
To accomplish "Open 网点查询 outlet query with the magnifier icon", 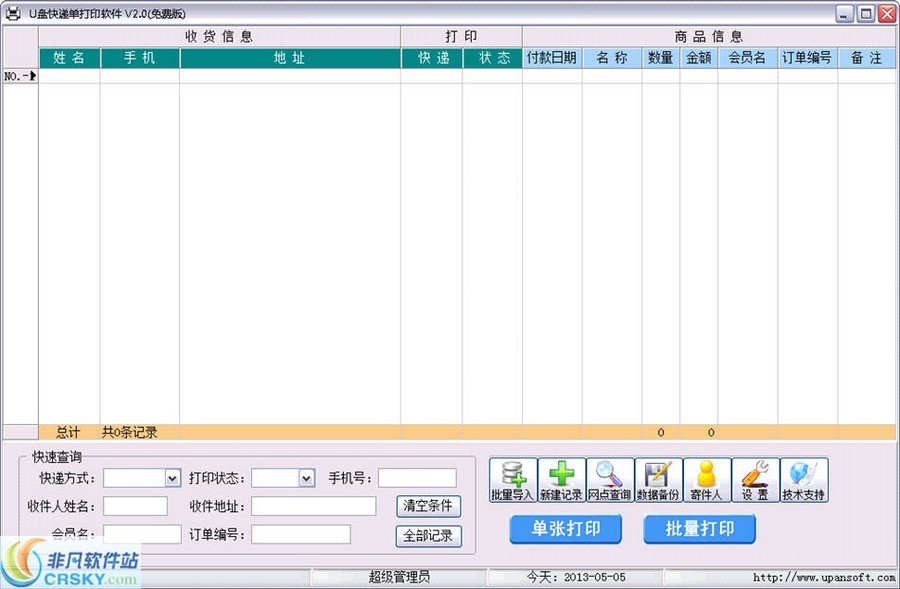I will point(608,478).
